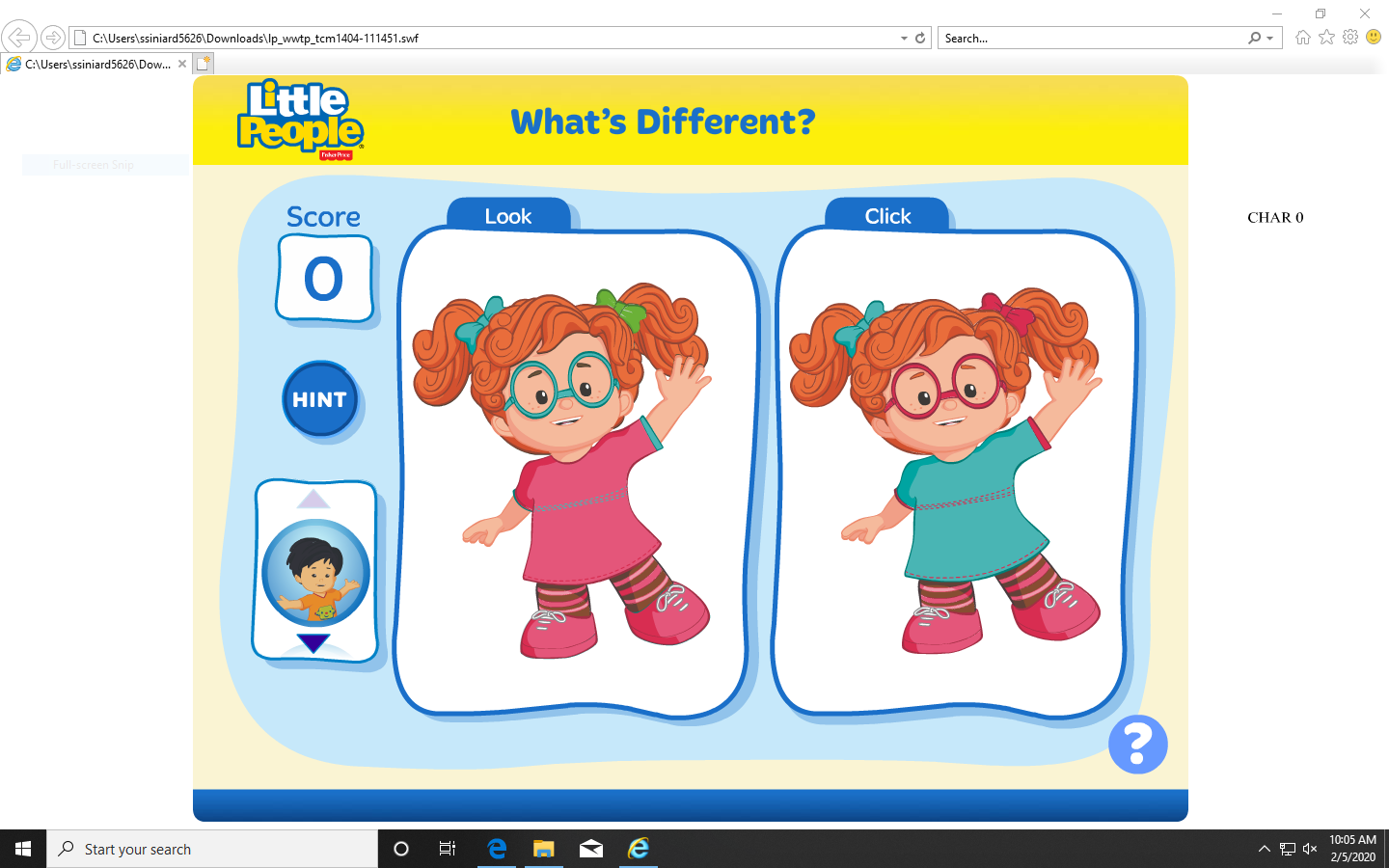
Task: Open Favorites star icon
Action: (1327, 38)
